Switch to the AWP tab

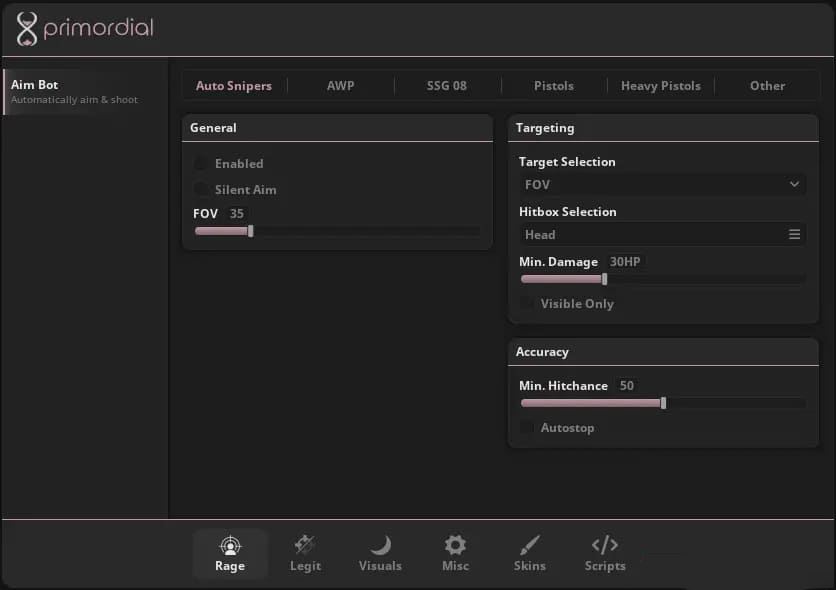pyautogui.click(x=341, y=86)
